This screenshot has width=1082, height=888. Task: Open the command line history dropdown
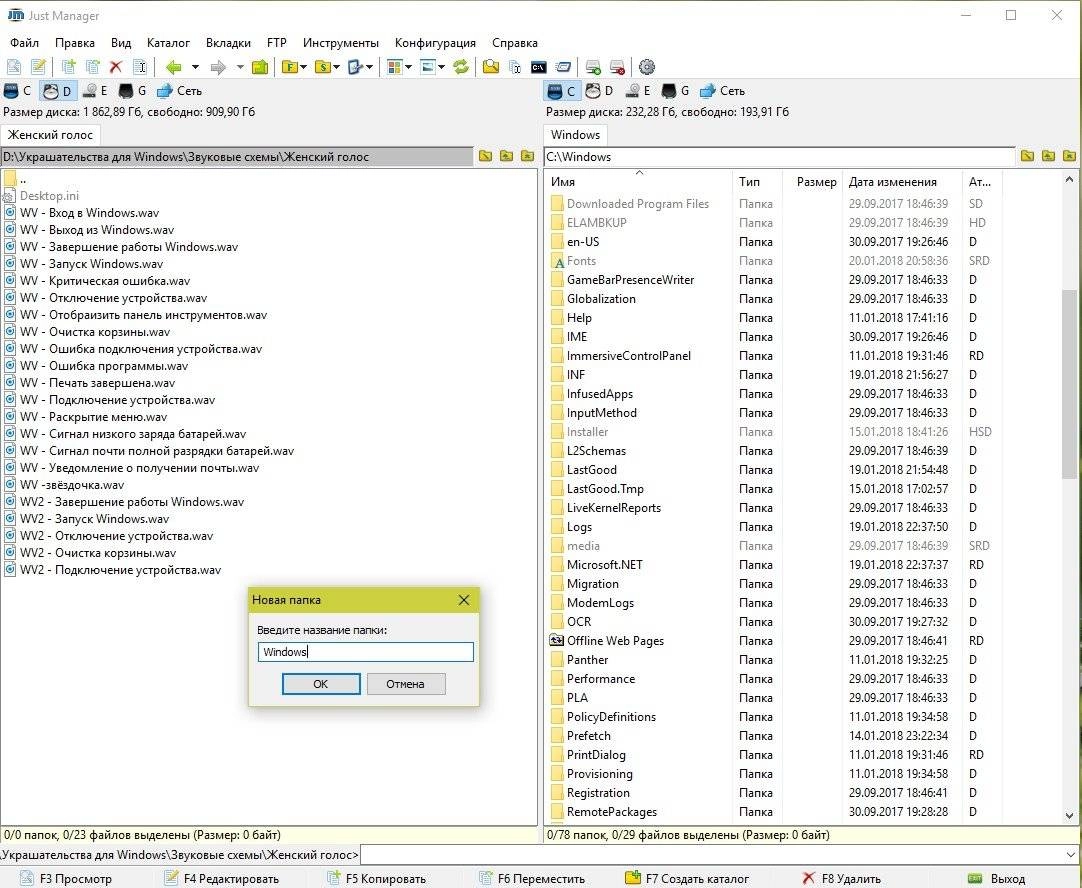1071,855
